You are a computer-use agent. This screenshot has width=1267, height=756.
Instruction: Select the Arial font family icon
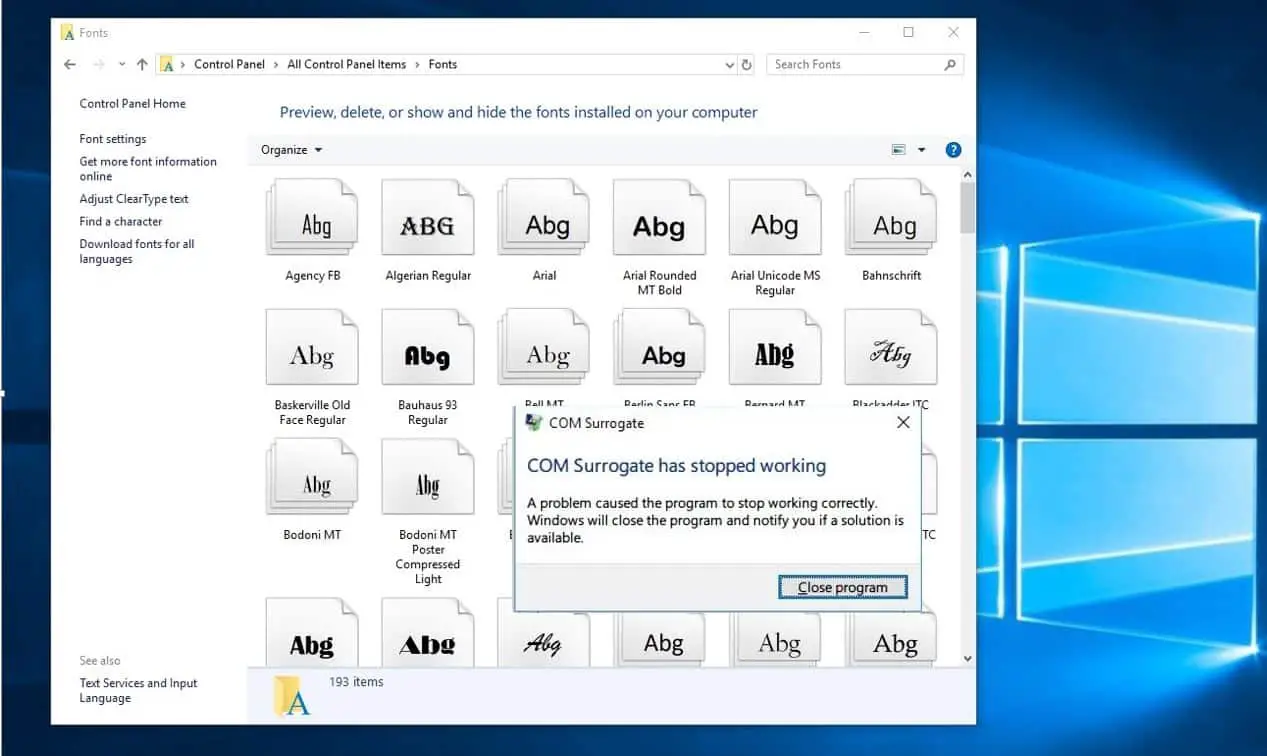544,217
